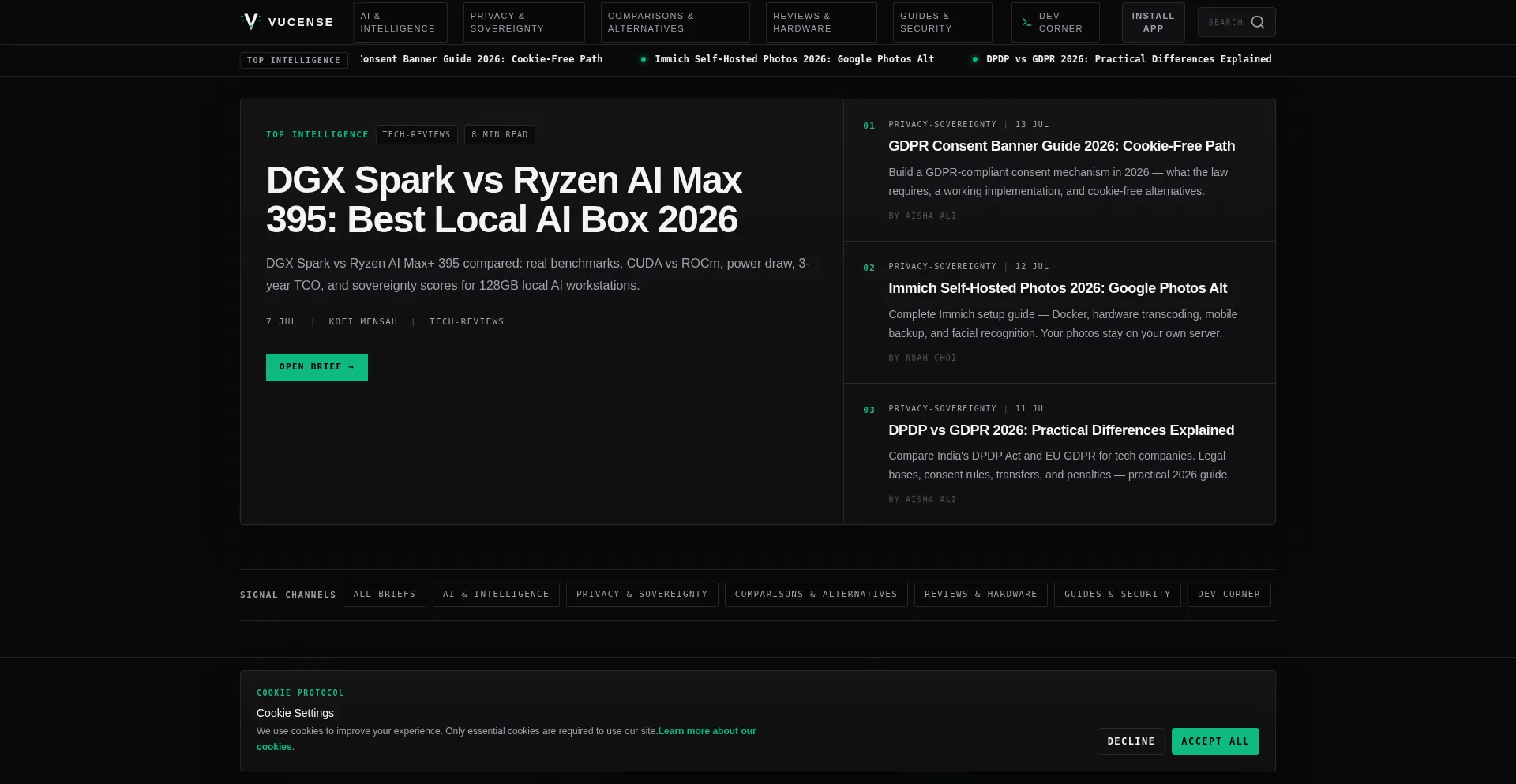The width and height of the screenshot is (1516, 784).
Task: Click the 01 rank number
Action: coord(869,126)
